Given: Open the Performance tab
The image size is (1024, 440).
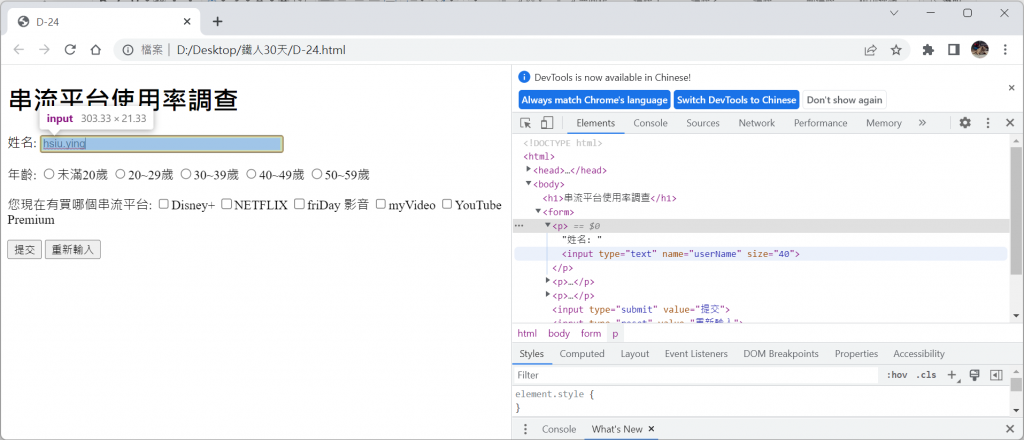Looking at the screenshot, I should (820, 123).
